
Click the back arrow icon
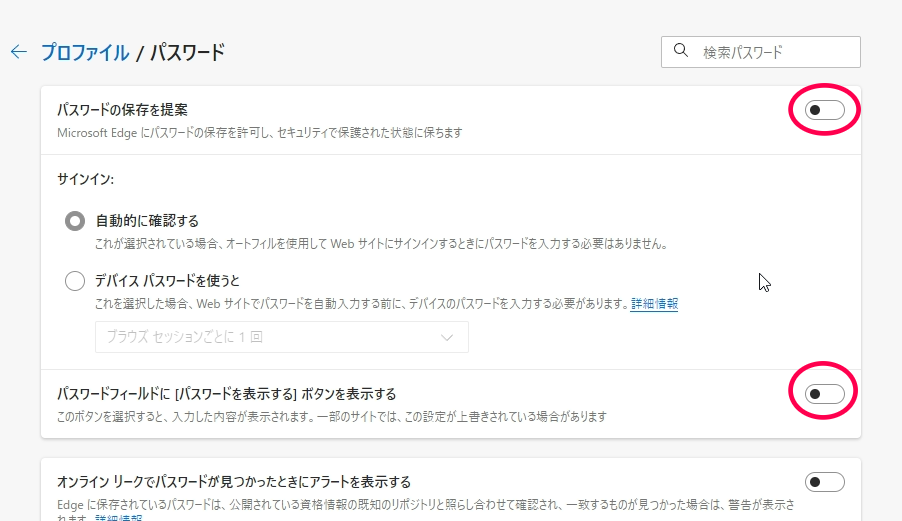coord(18,52)
